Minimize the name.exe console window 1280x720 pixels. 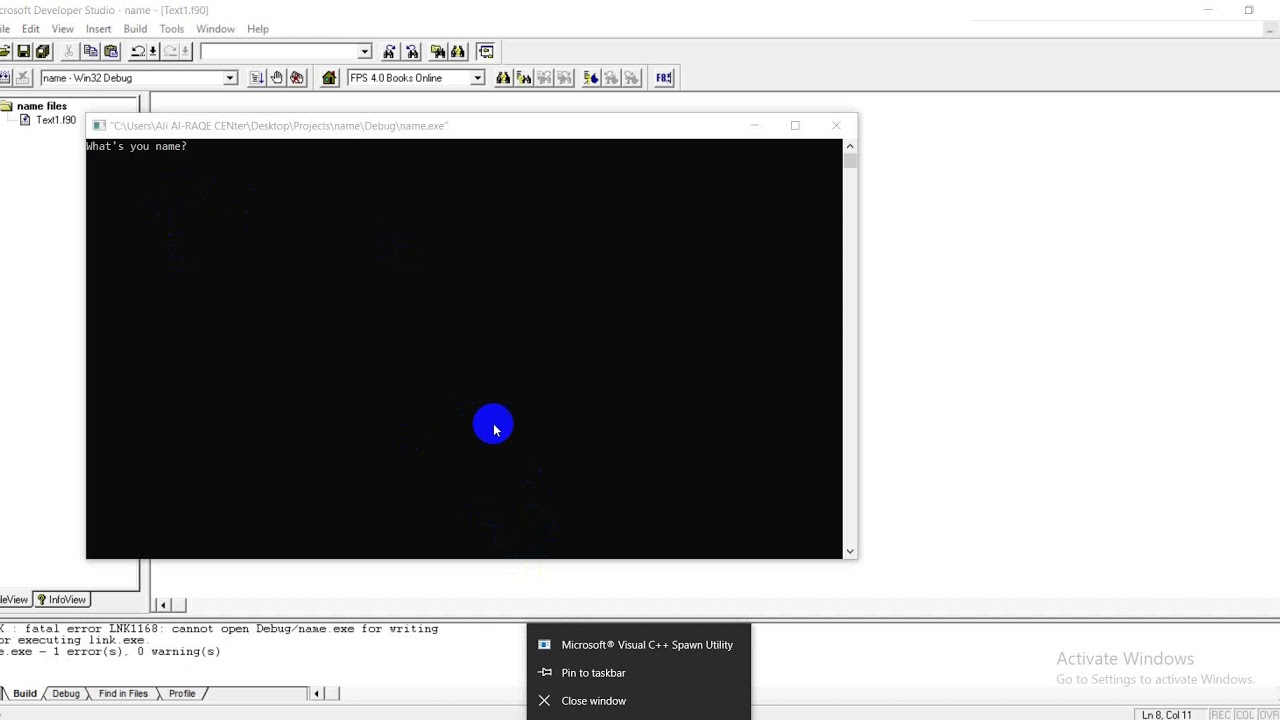(x=755, y=125)
